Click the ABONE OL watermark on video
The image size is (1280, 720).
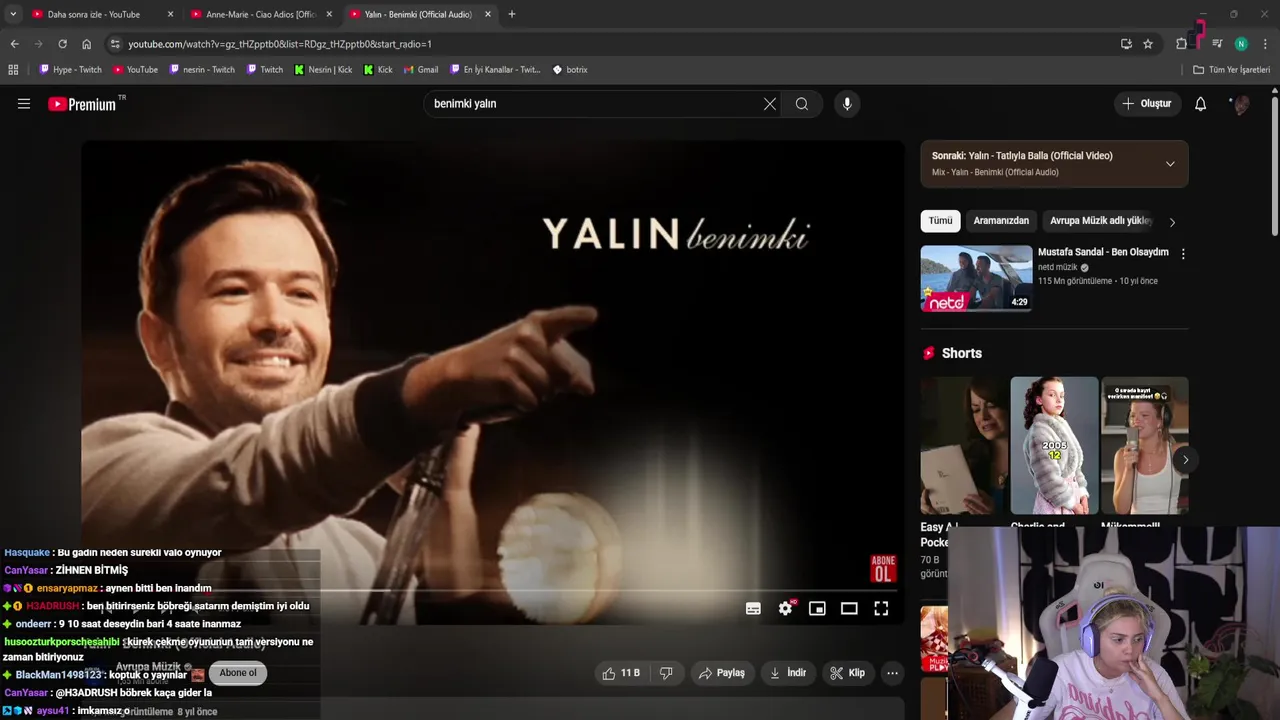883,569
